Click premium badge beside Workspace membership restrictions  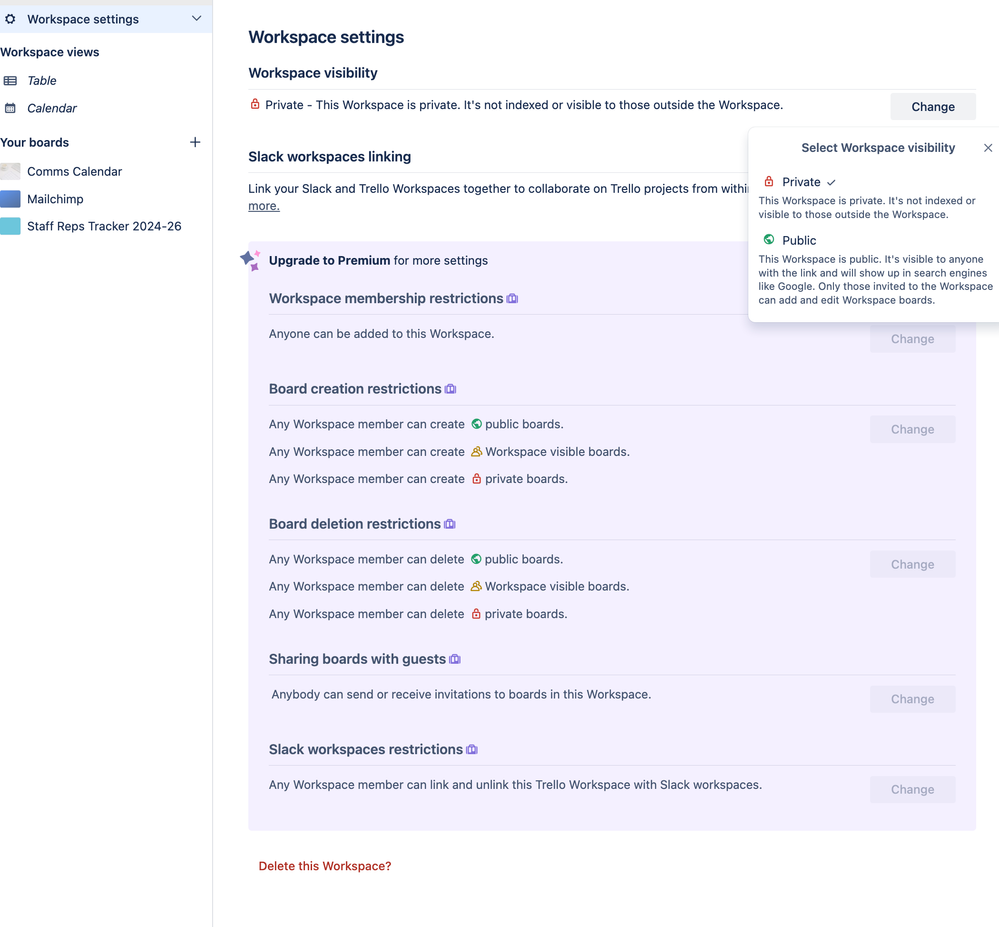[x=512, y=299]
